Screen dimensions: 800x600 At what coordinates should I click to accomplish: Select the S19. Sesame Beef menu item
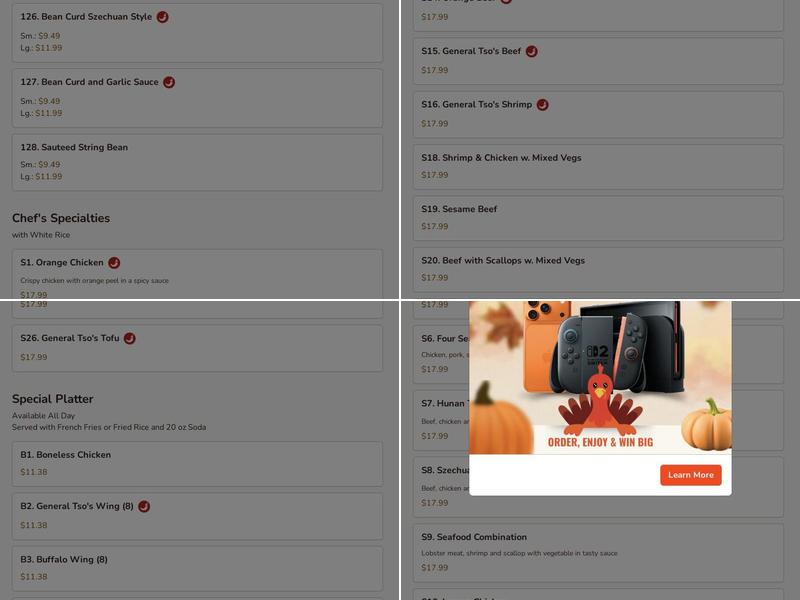[x=598, y=218]
